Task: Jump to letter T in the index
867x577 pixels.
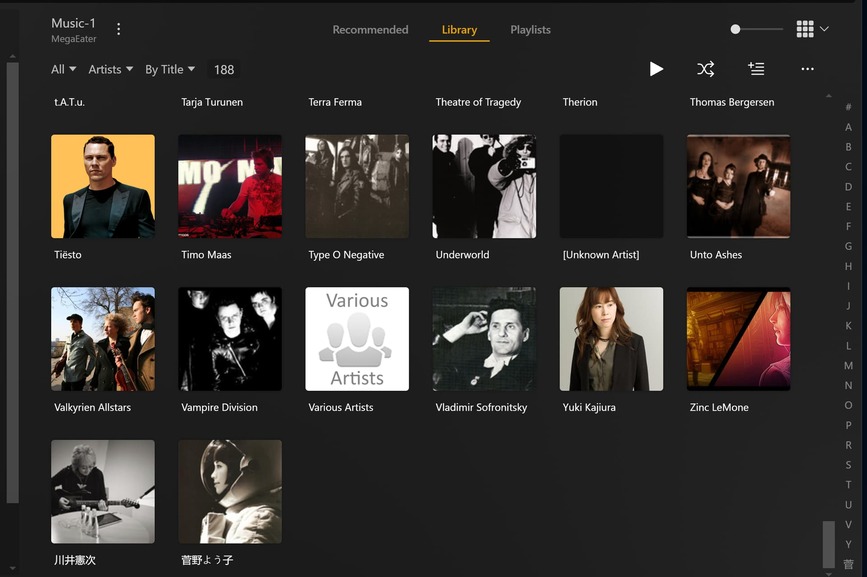Action: tap(848, 485)
